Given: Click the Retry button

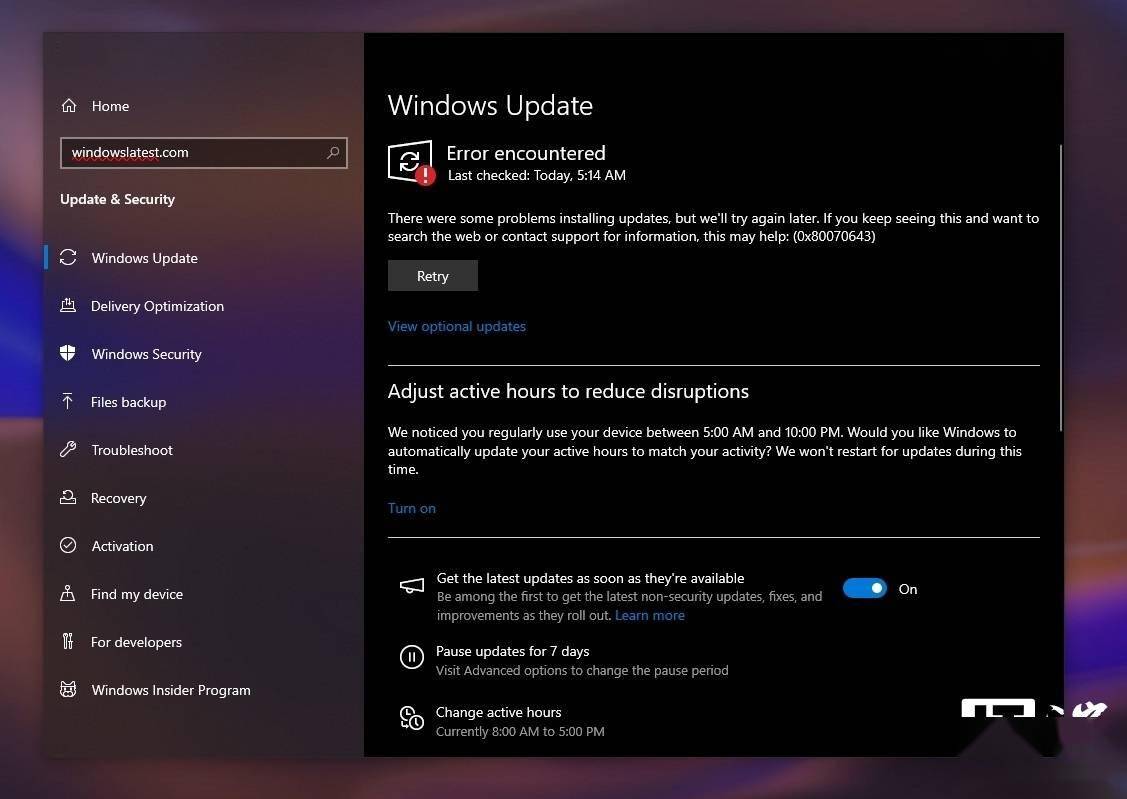Looking at the screenshot, I should click(433, 276).
